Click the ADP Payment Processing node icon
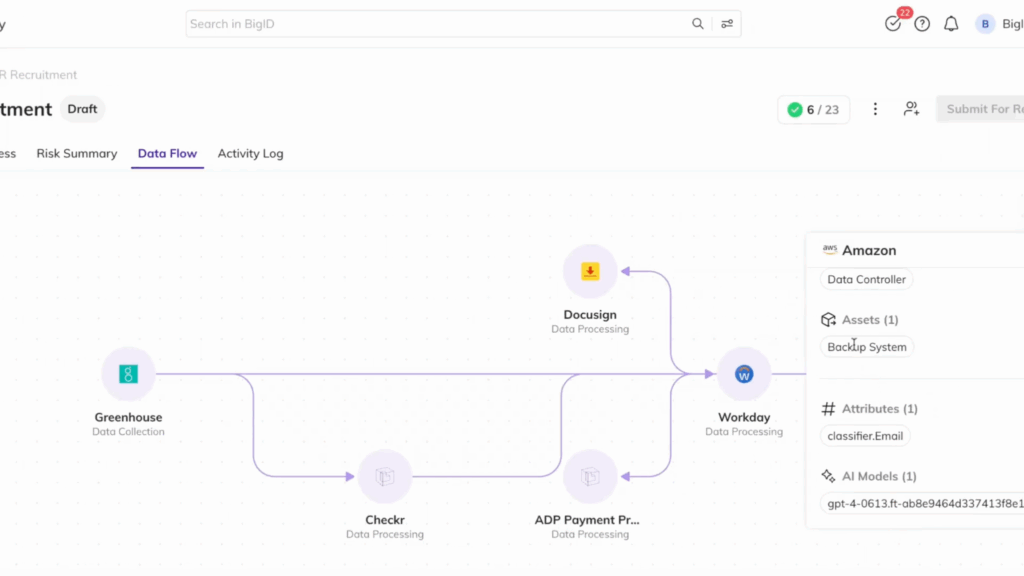 590,477
